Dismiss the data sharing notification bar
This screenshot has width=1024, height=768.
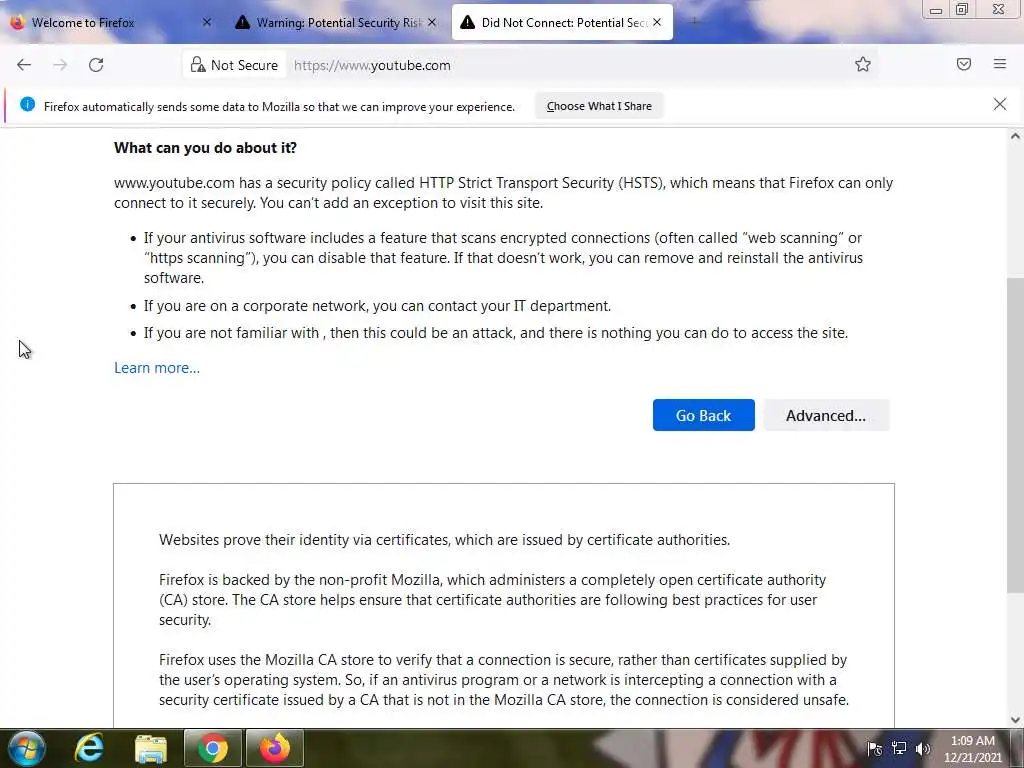pyautogui.click(x=999, y=104)
